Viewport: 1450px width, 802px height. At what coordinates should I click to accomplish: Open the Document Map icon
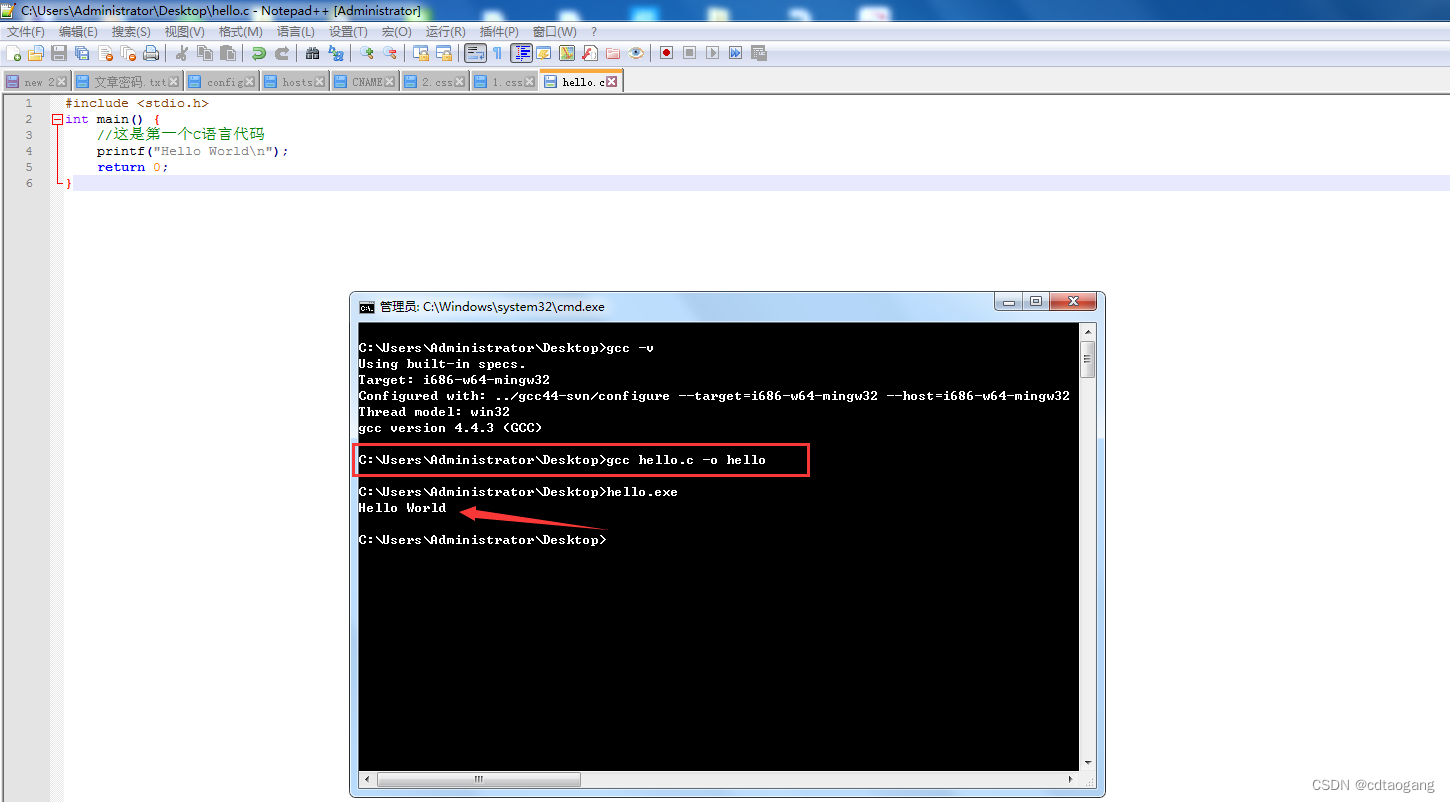click(x=567, y=53)
